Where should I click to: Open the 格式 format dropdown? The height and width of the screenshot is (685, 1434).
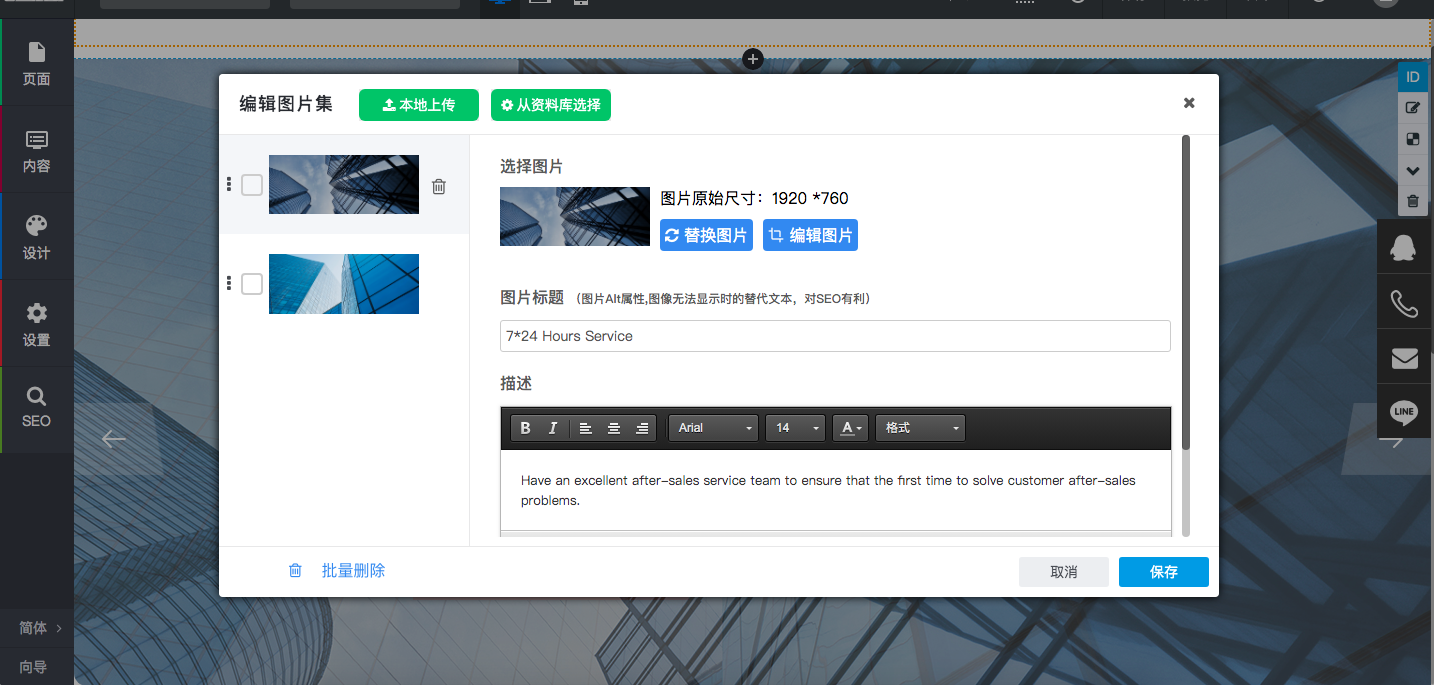click(x=920, y=428)
